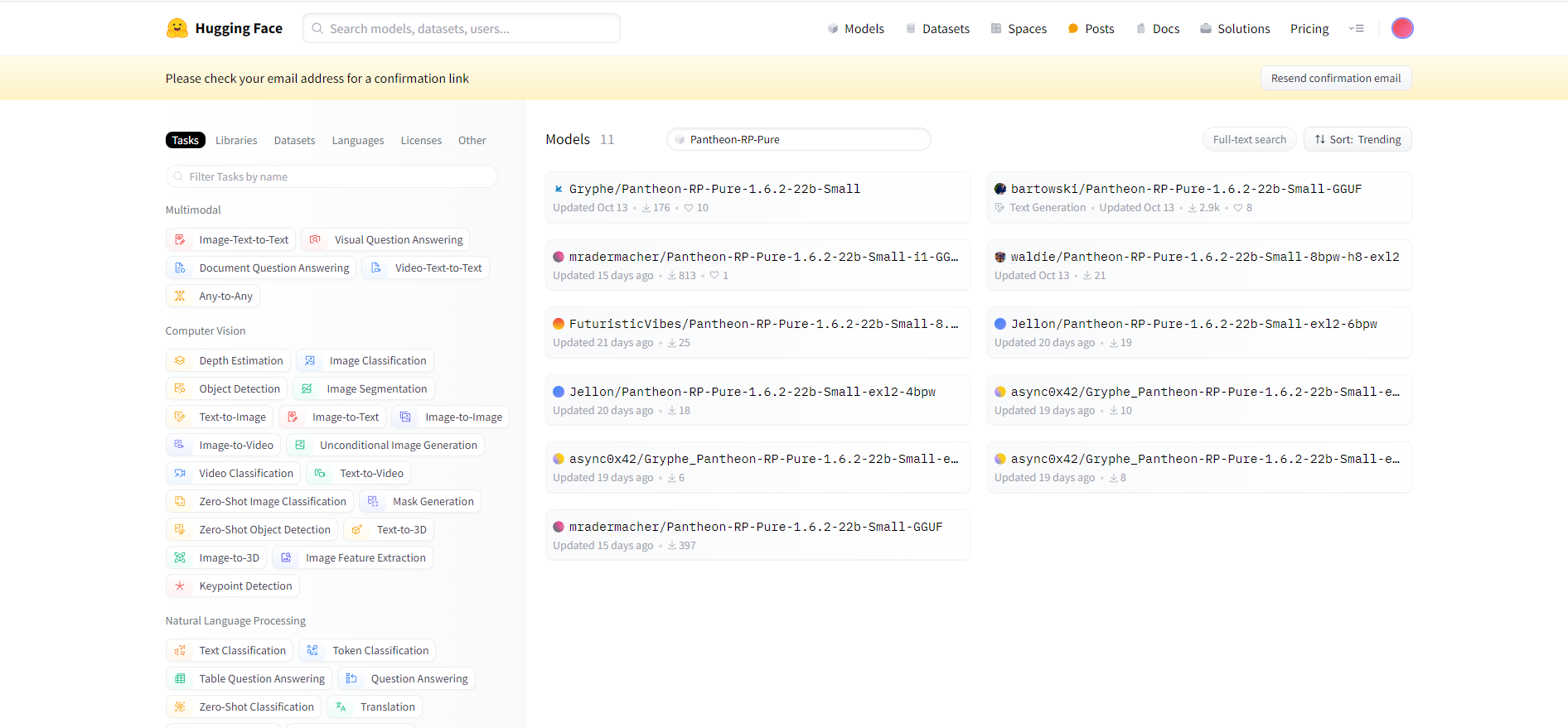Select the Image-Text-to-Text task icon
The width and height of the screenshot is (1568, 728).
[x=180, y=240]
